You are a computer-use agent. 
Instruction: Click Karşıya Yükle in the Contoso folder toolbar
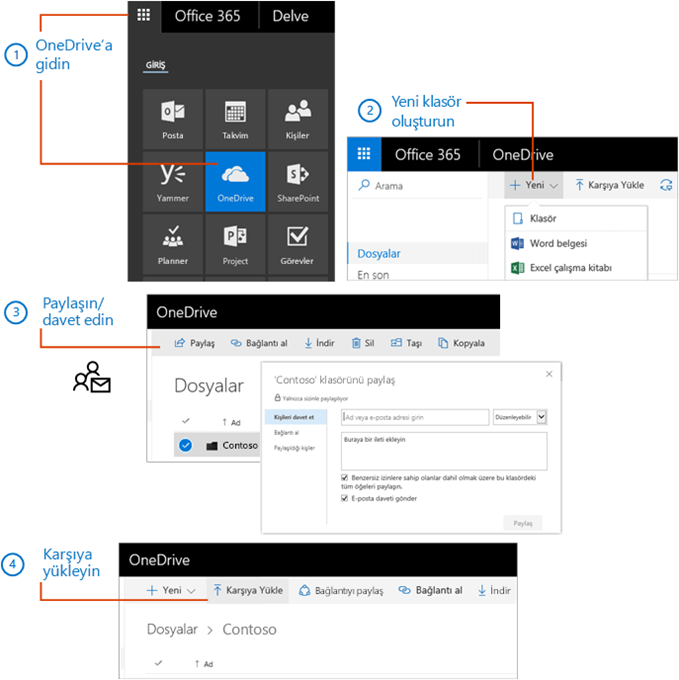point(248,590)
